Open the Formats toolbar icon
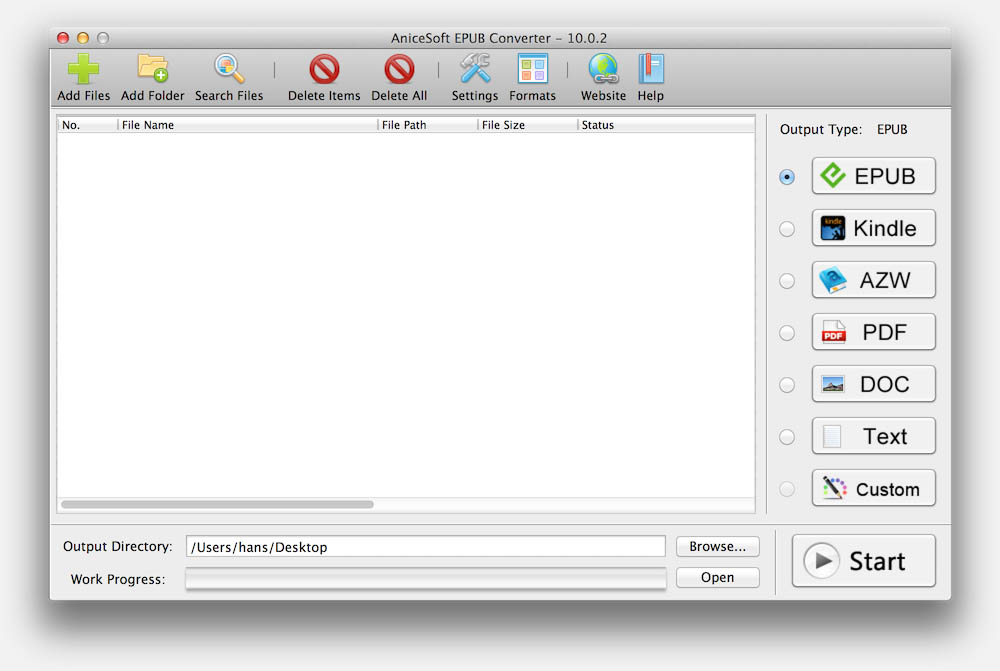 click(532, 70)
